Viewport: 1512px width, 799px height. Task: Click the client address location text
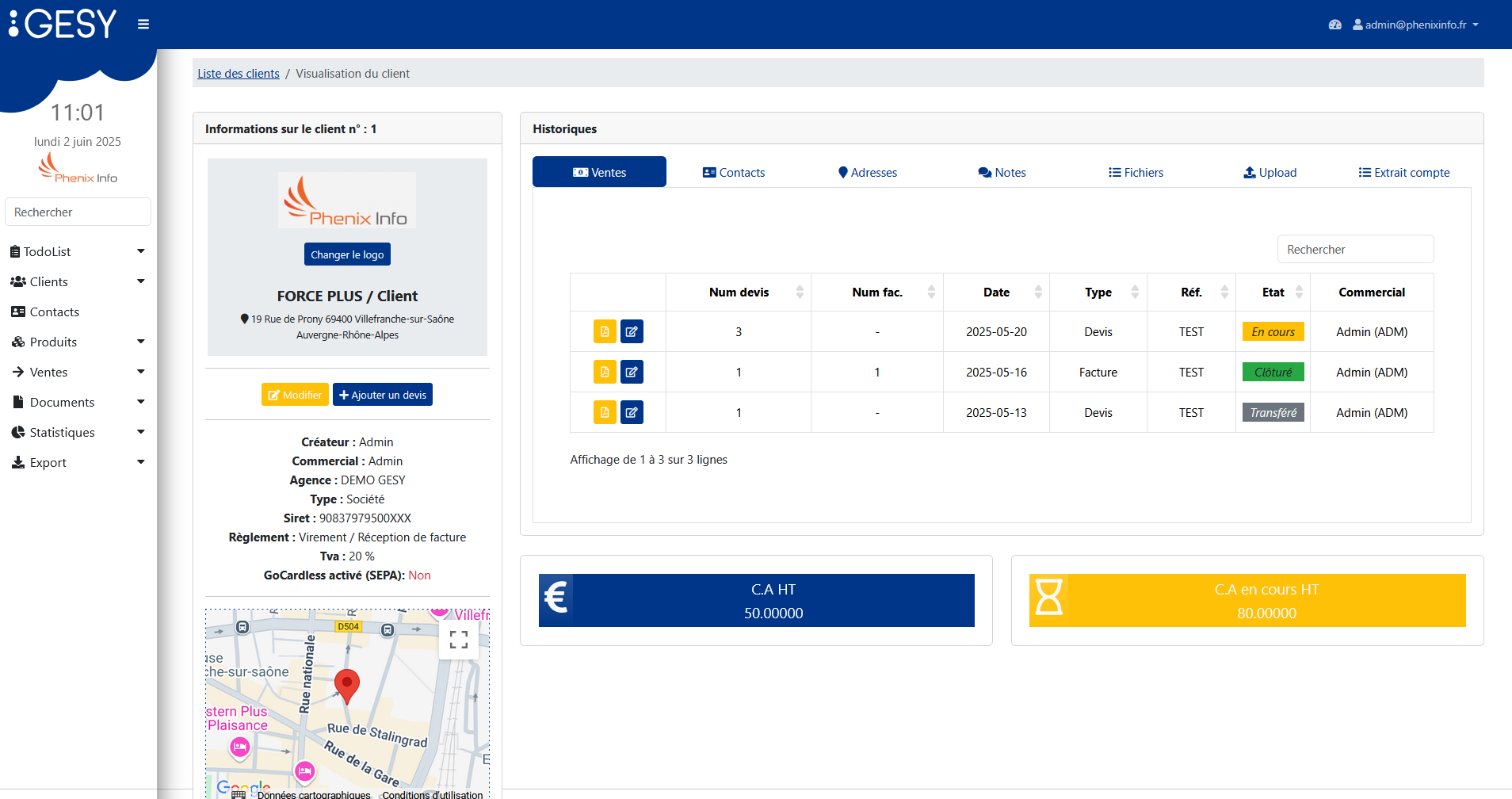(x=347, y=327)
